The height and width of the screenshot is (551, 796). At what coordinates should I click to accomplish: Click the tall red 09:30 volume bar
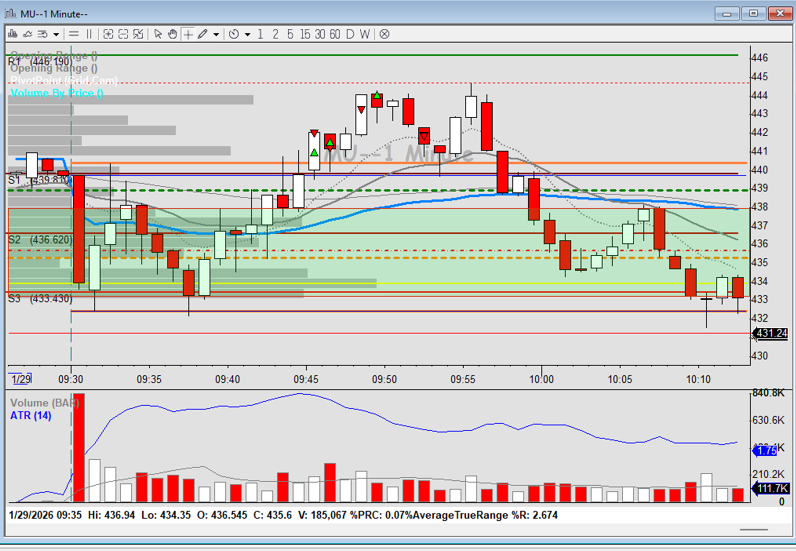79,448
